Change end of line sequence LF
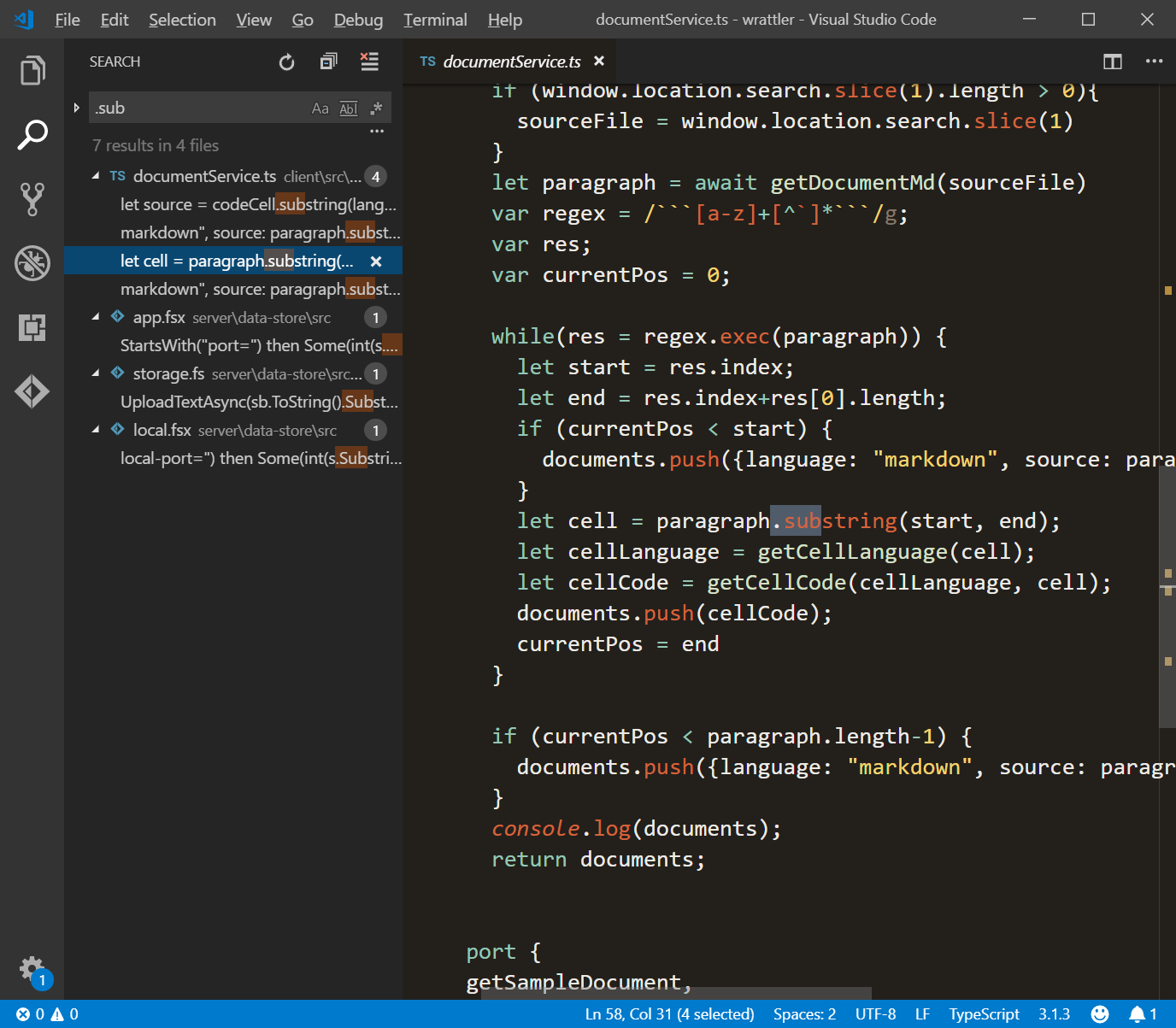 922,1014
